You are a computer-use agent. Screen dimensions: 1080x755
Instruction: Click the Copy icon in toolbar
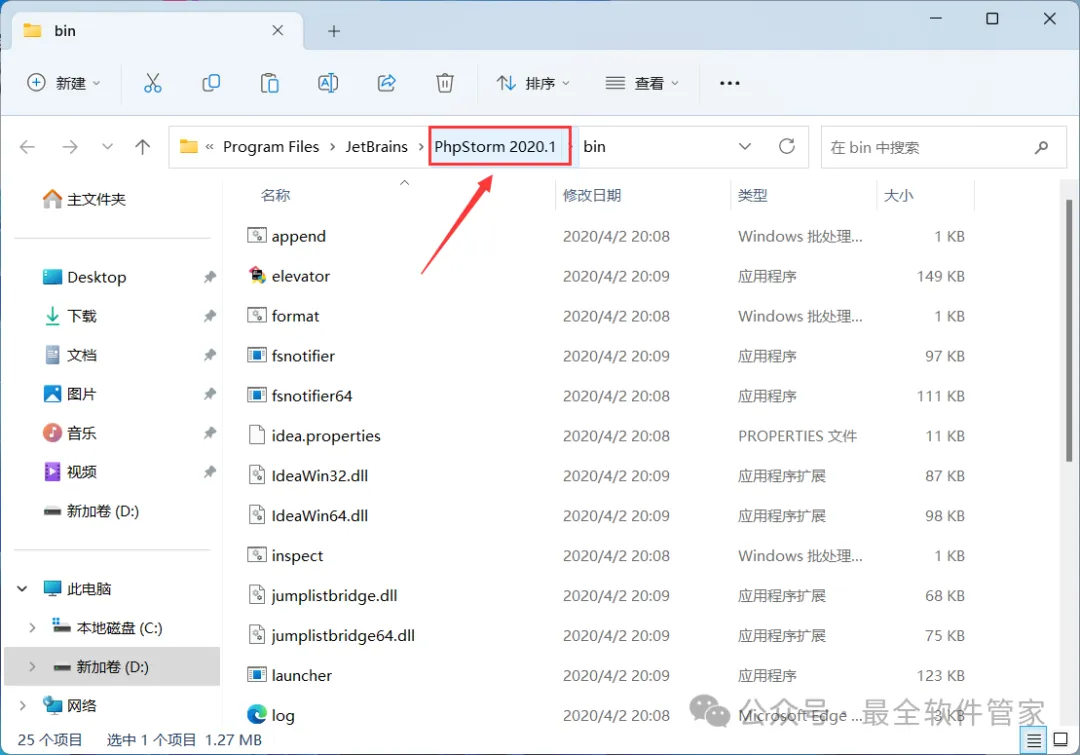click(x=211, y=83)
